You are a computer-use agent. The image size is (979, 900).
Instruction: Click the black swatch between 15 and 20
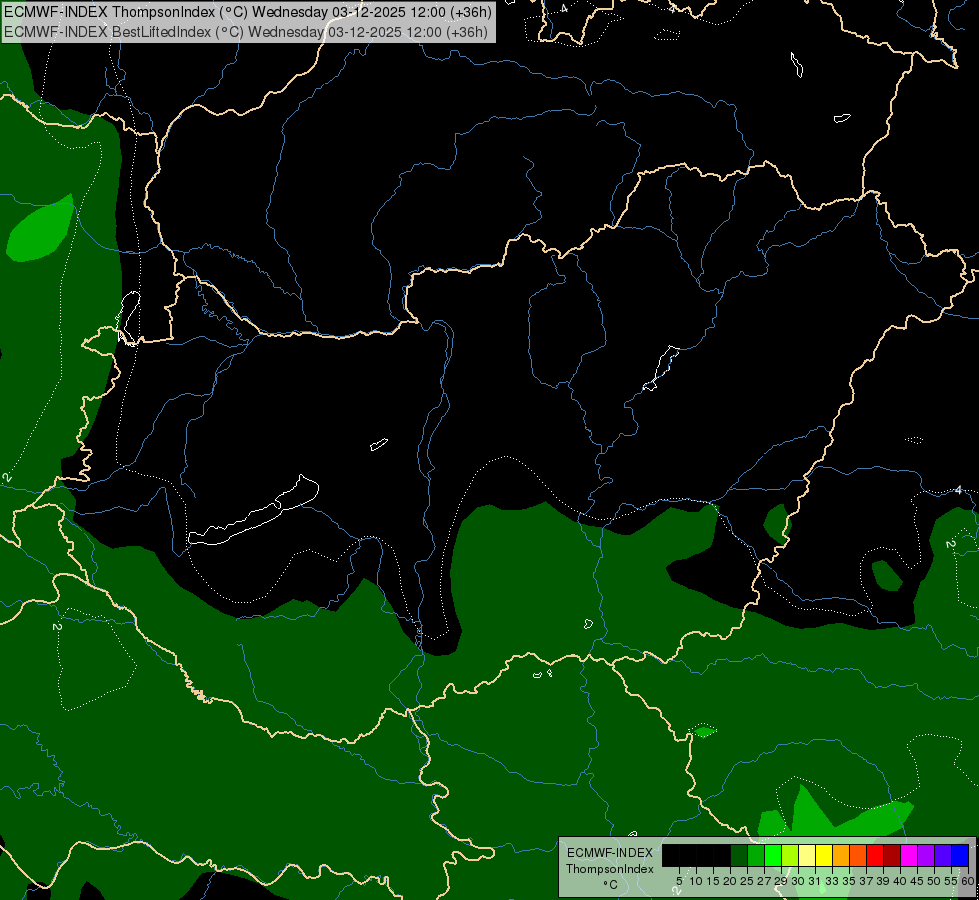tap(722, 855)
